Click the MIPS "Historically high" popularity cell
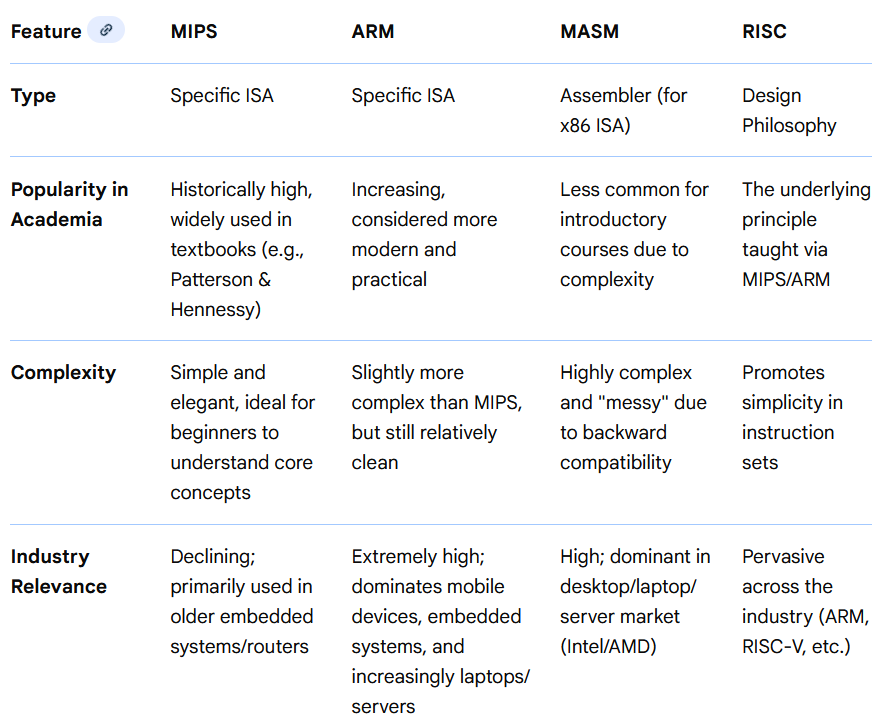 (x=242, y=249)
